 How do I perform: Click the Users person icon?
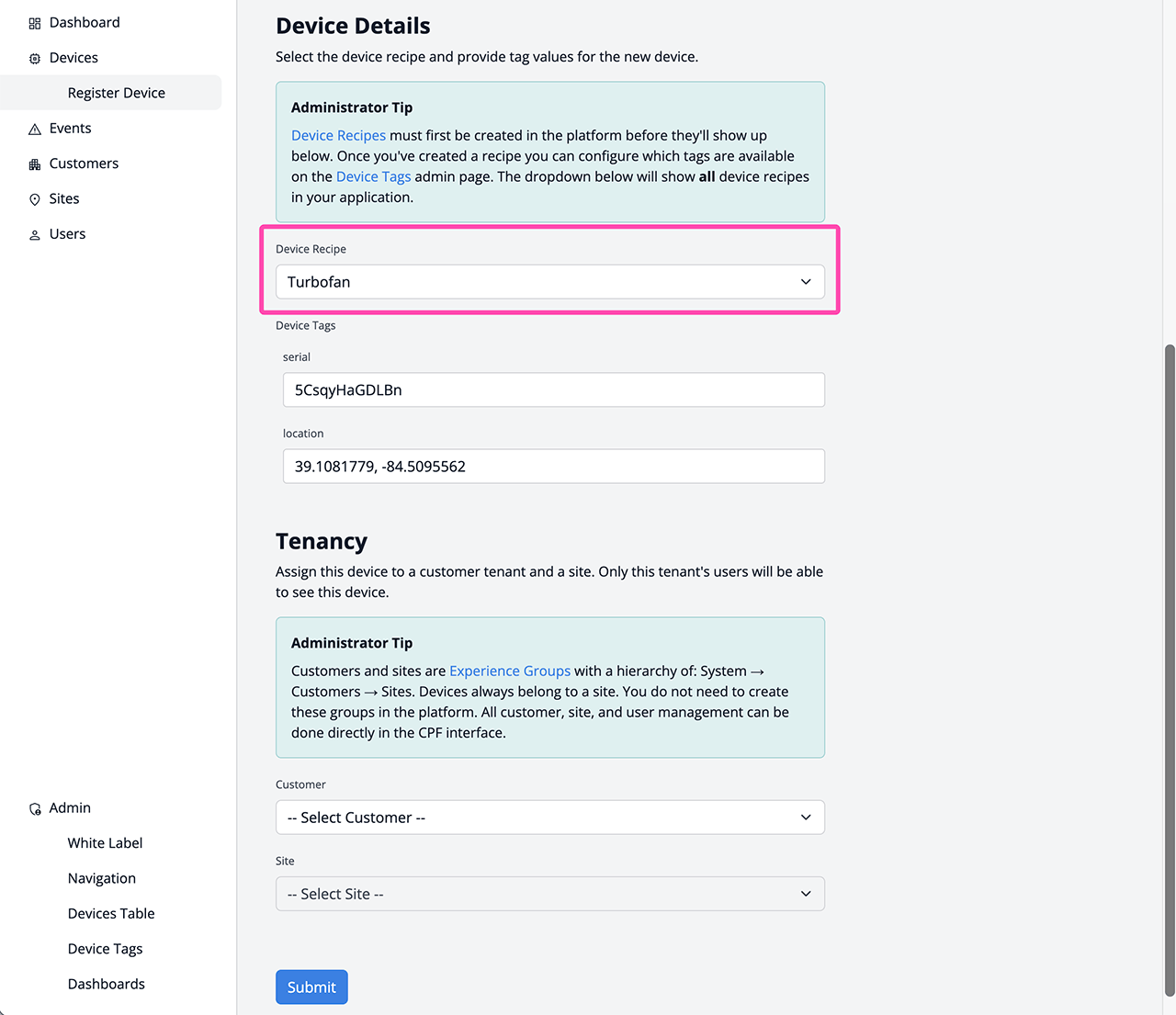[x=35, y=235]
